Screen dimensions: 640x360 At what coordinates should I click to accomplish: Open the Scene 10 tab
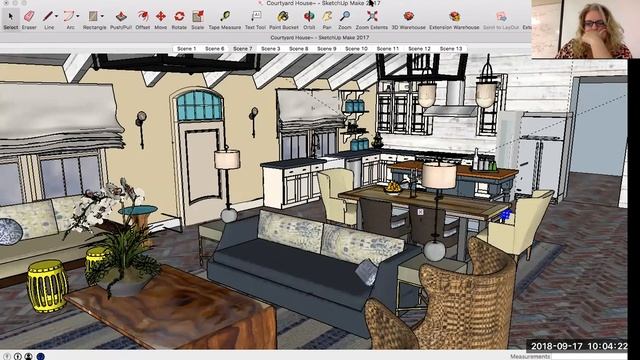356,49
